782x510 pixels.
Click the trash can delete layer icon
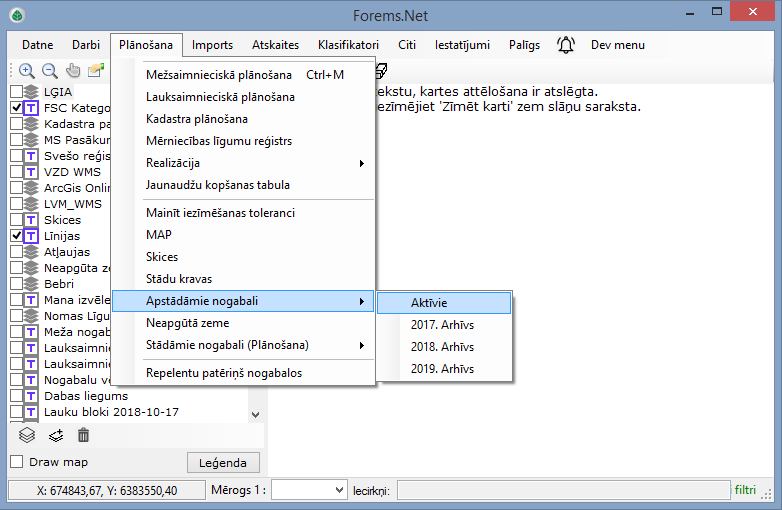tap(83, 435)
